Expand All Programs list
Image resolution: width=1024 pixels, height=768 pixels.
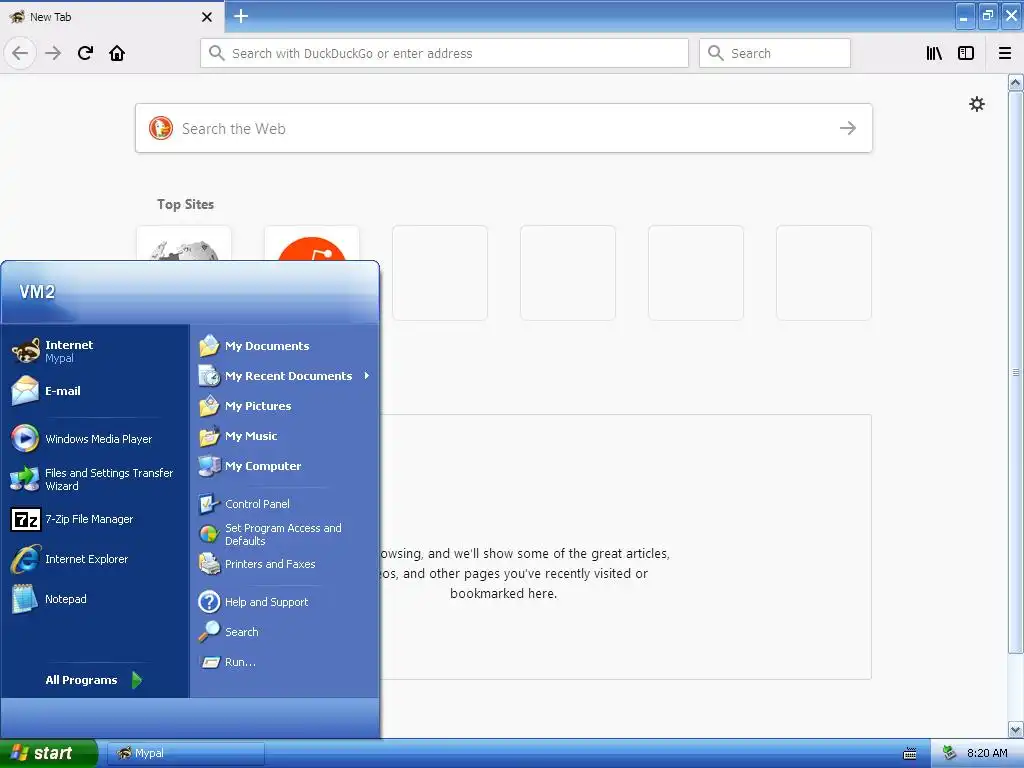click(x=93, y=680)
